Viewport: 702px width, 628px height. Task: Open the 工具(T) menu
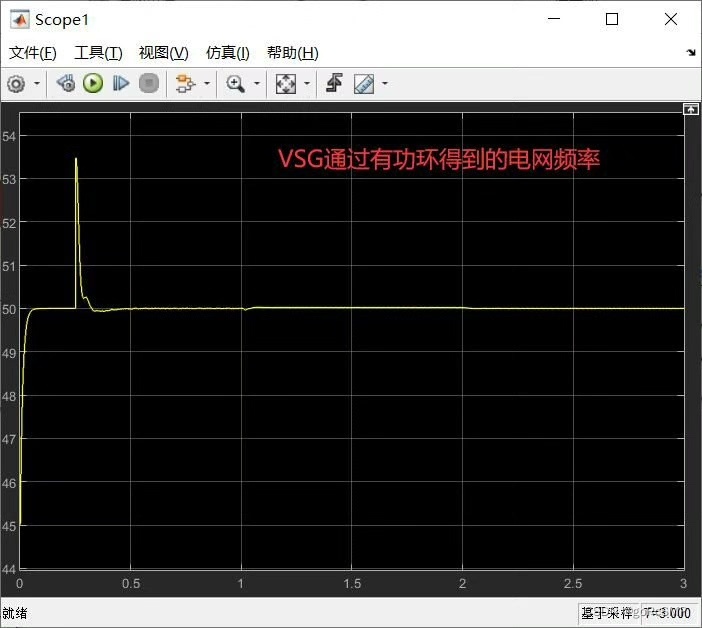coord(98,53)
